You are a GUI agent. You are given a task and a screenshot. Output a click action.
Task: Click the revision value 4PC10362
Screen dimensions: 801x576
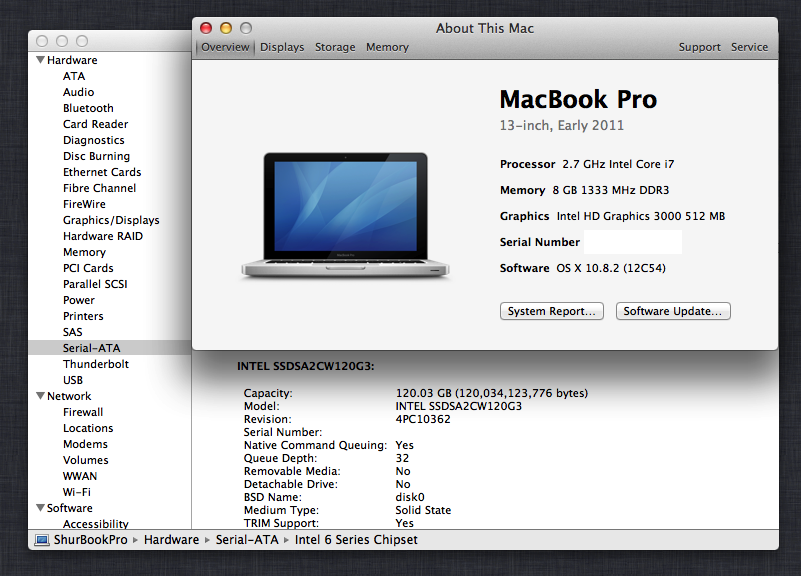click(x=423, y=419)
